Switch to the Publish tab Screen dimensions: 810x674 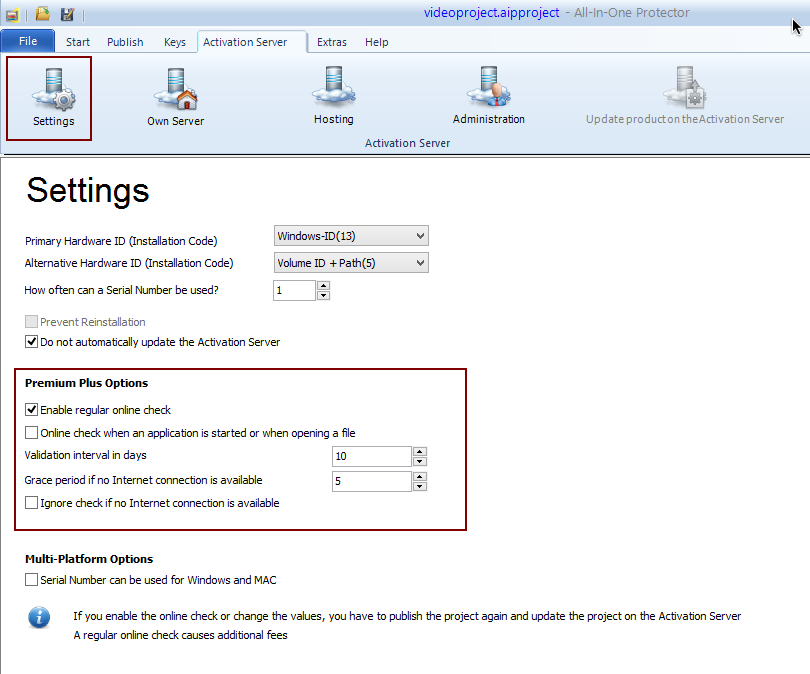click(125, 42)
